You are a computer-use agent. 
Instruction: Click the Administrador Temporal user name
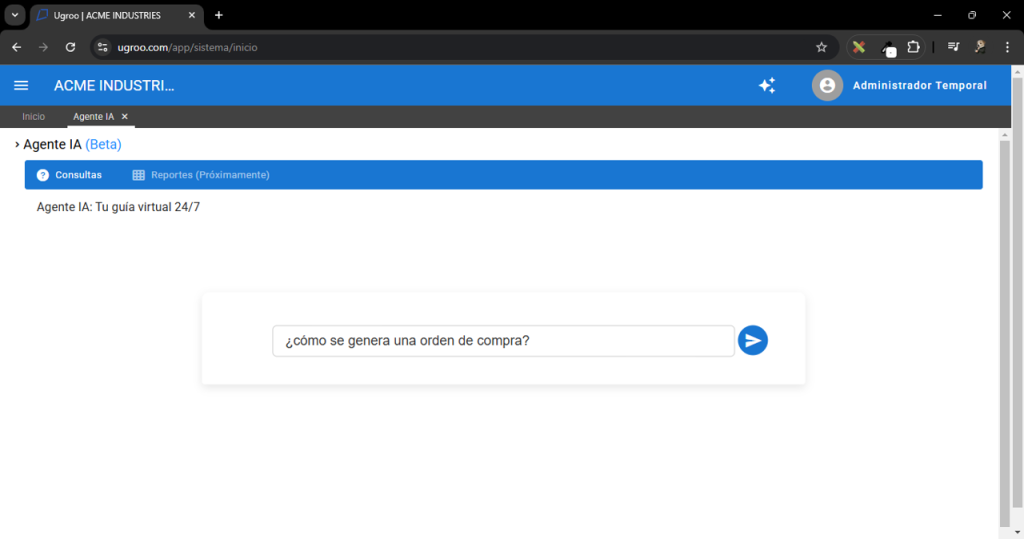coord(919,86)
